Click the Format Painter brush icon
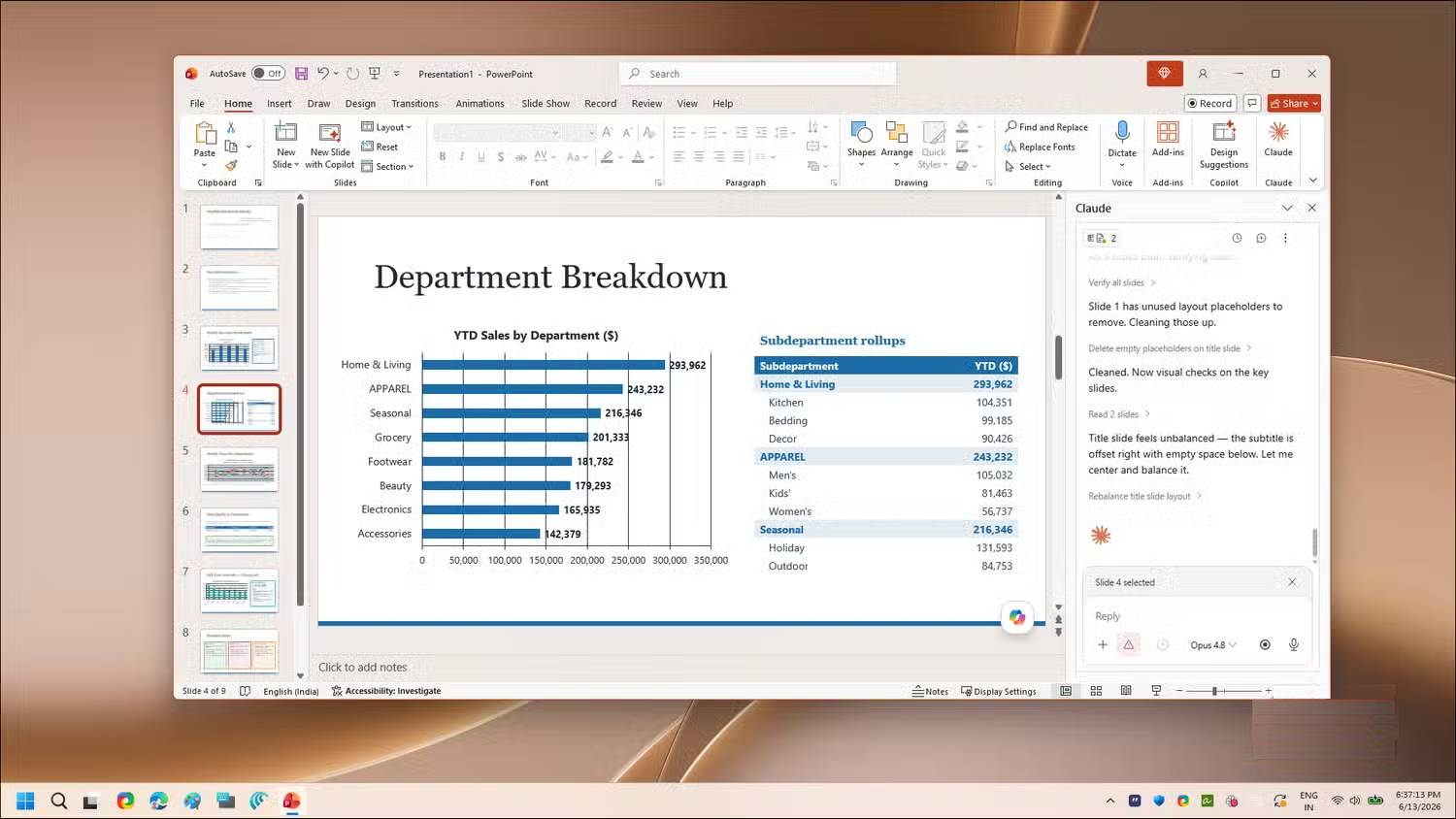The height and width of the screenshot is (819, 1456). [x=231, y=166]
